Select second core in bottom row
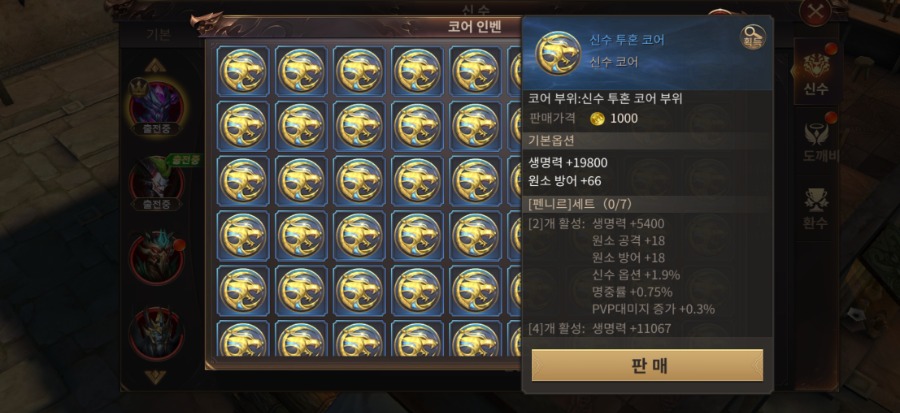 [301, 338]
